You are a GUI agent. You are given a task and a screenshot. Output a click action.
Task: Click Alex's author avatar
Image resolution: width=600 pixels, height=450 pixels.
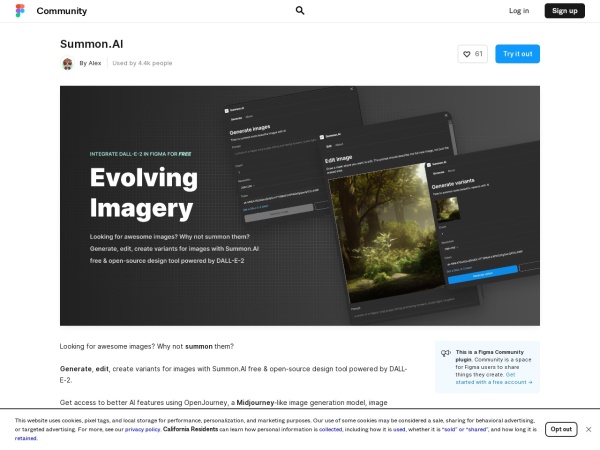[67, 63]
